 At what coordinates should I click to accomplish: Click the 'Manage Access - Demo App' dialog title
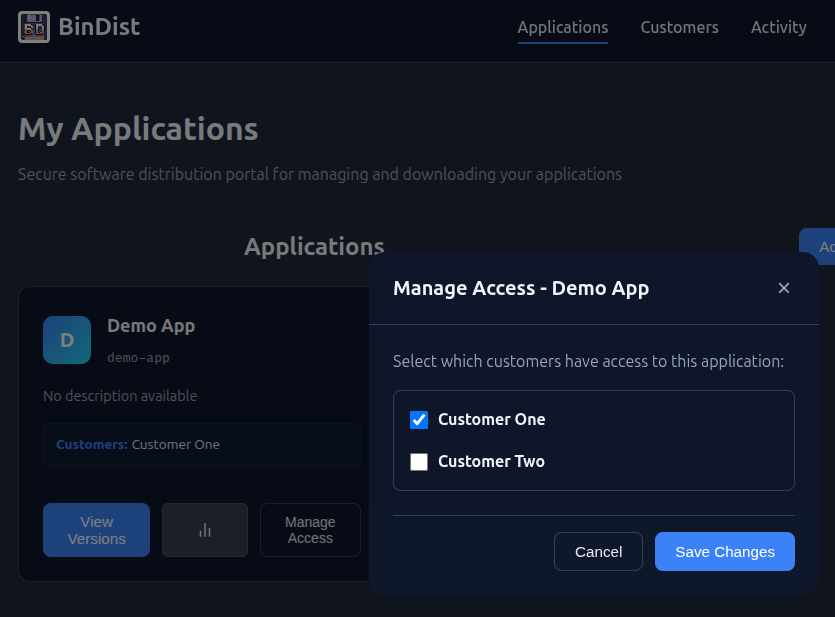pos(521,288)
